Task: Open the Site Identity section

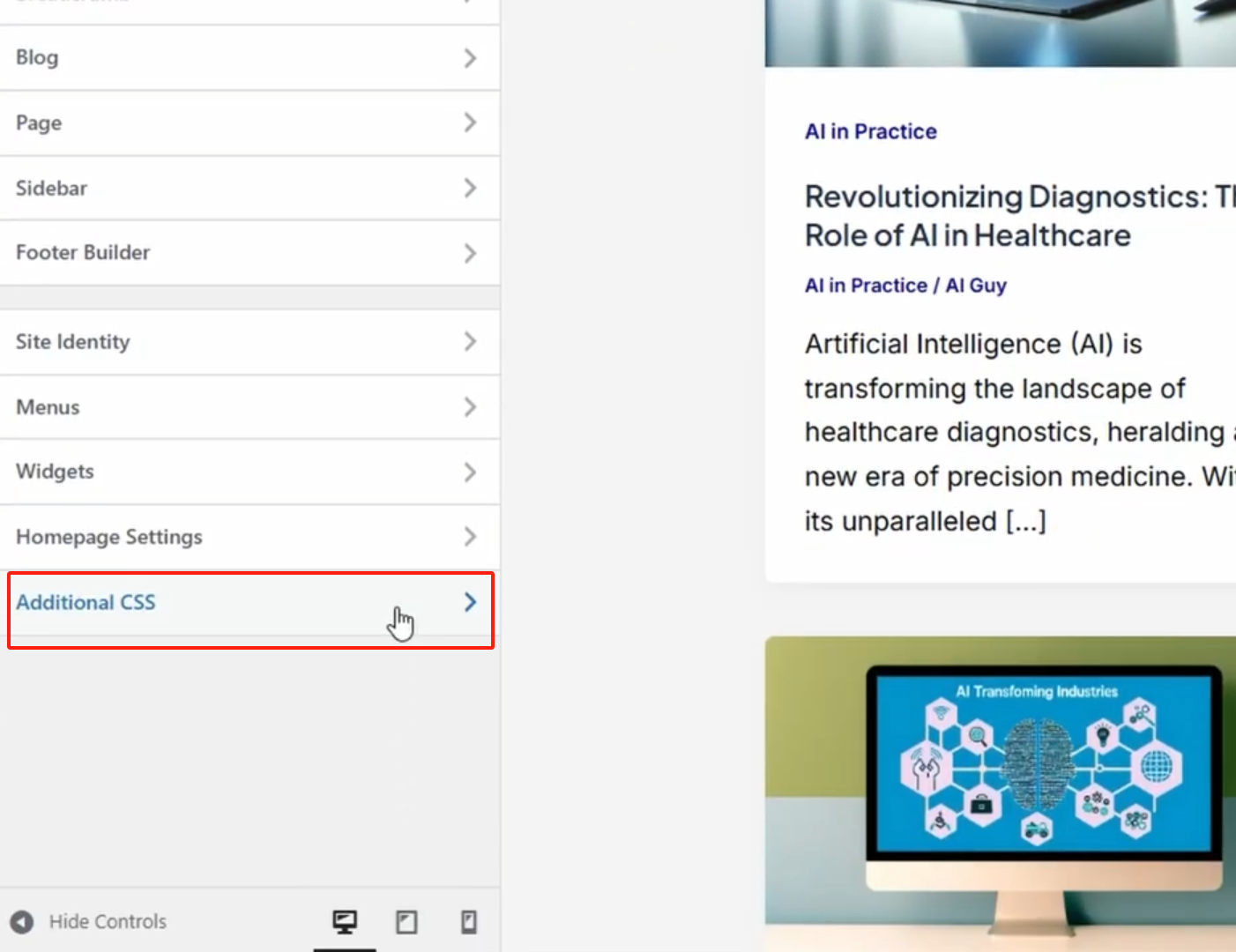Action: [249, 342]
